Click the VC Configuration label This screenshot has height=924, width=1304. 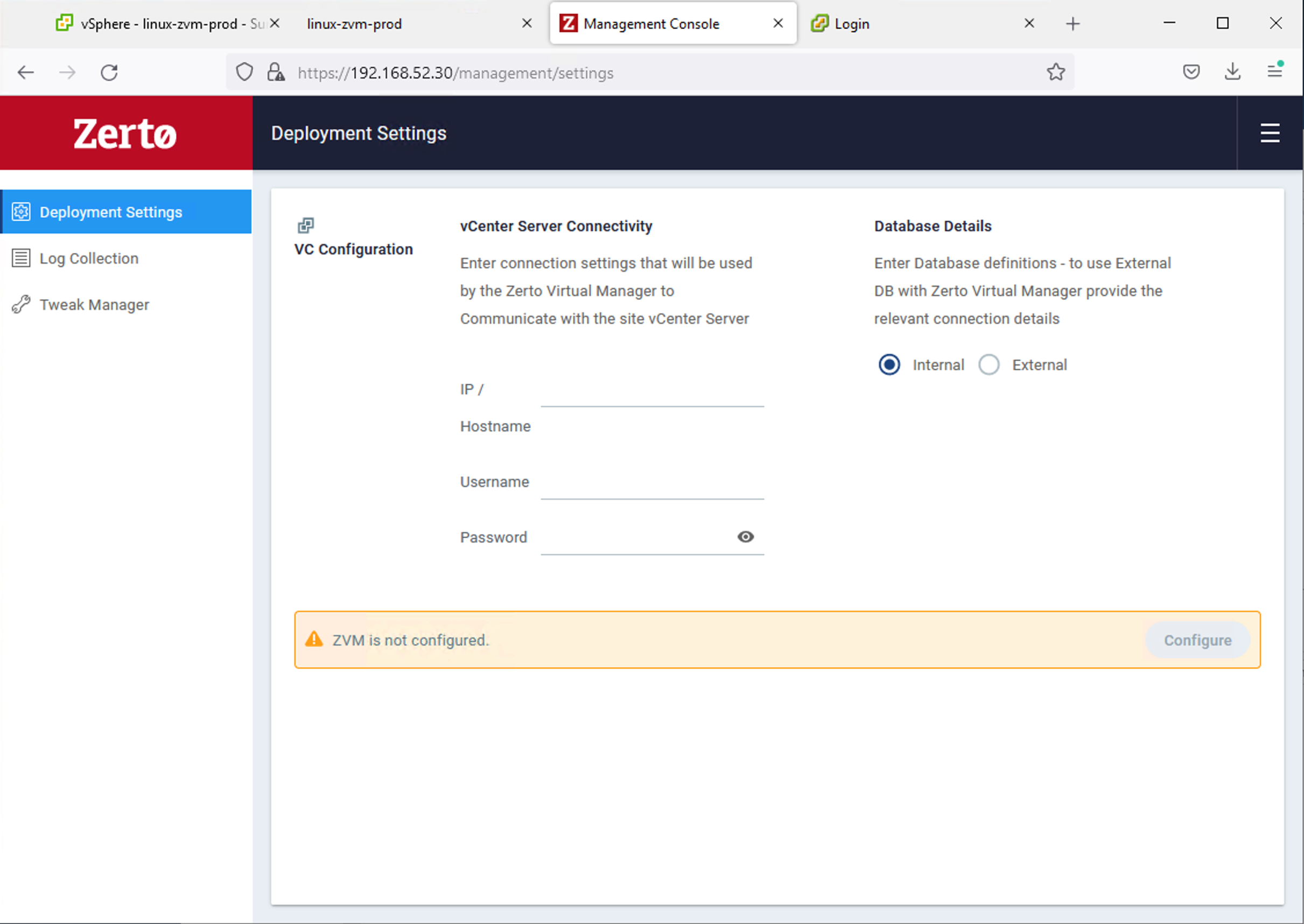tap(353, 249)
